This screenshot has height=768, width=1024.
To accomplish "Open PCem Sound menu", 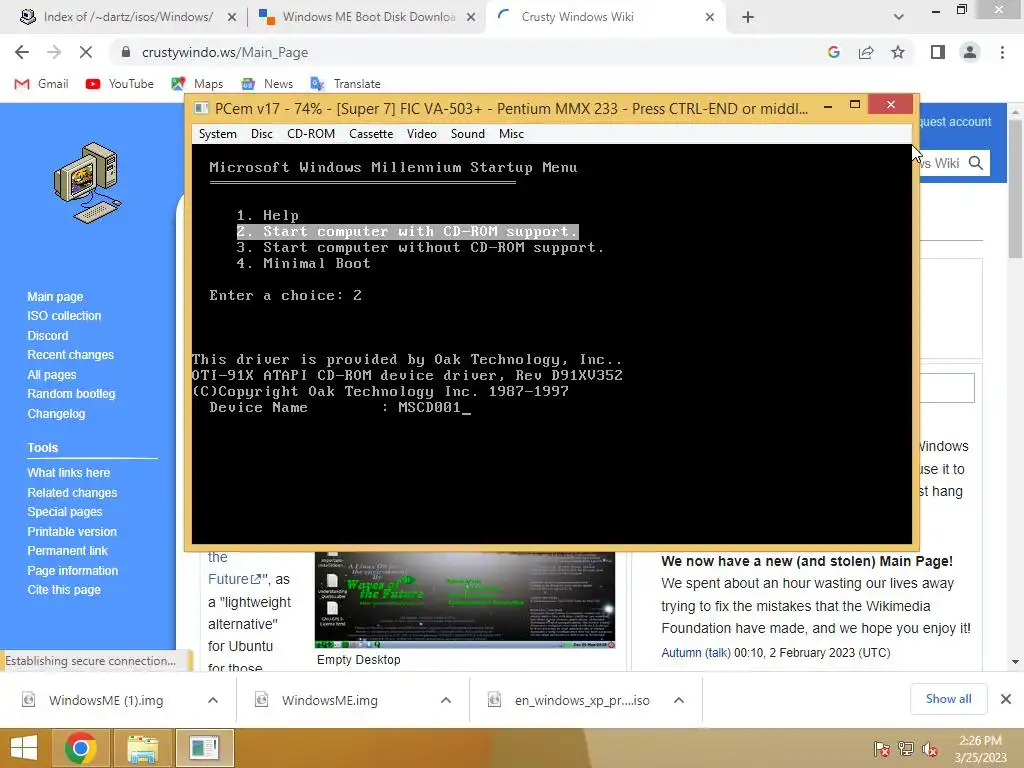I will pyautogui.click(x=468, y=134).
